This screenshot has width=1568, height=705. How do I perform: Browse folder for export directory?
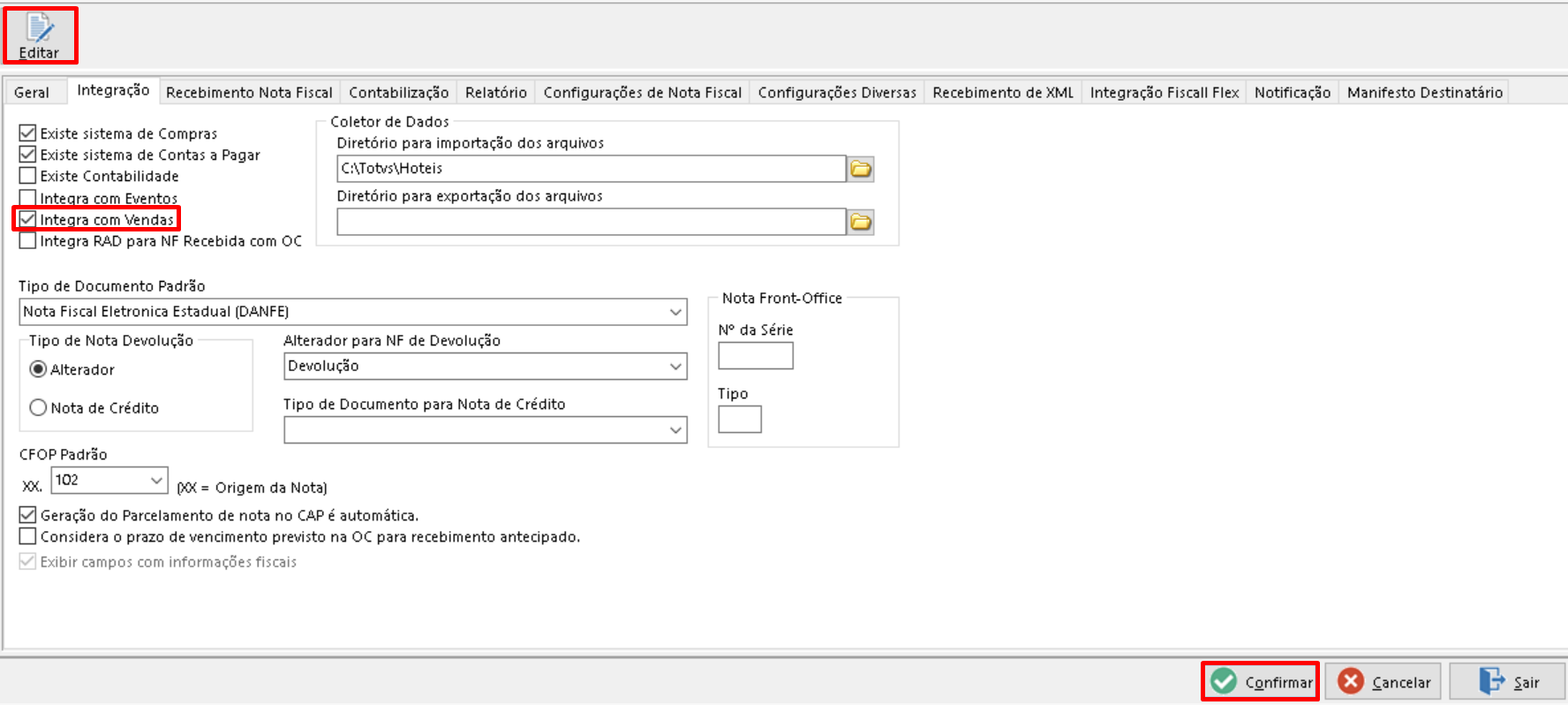point(861,222)
